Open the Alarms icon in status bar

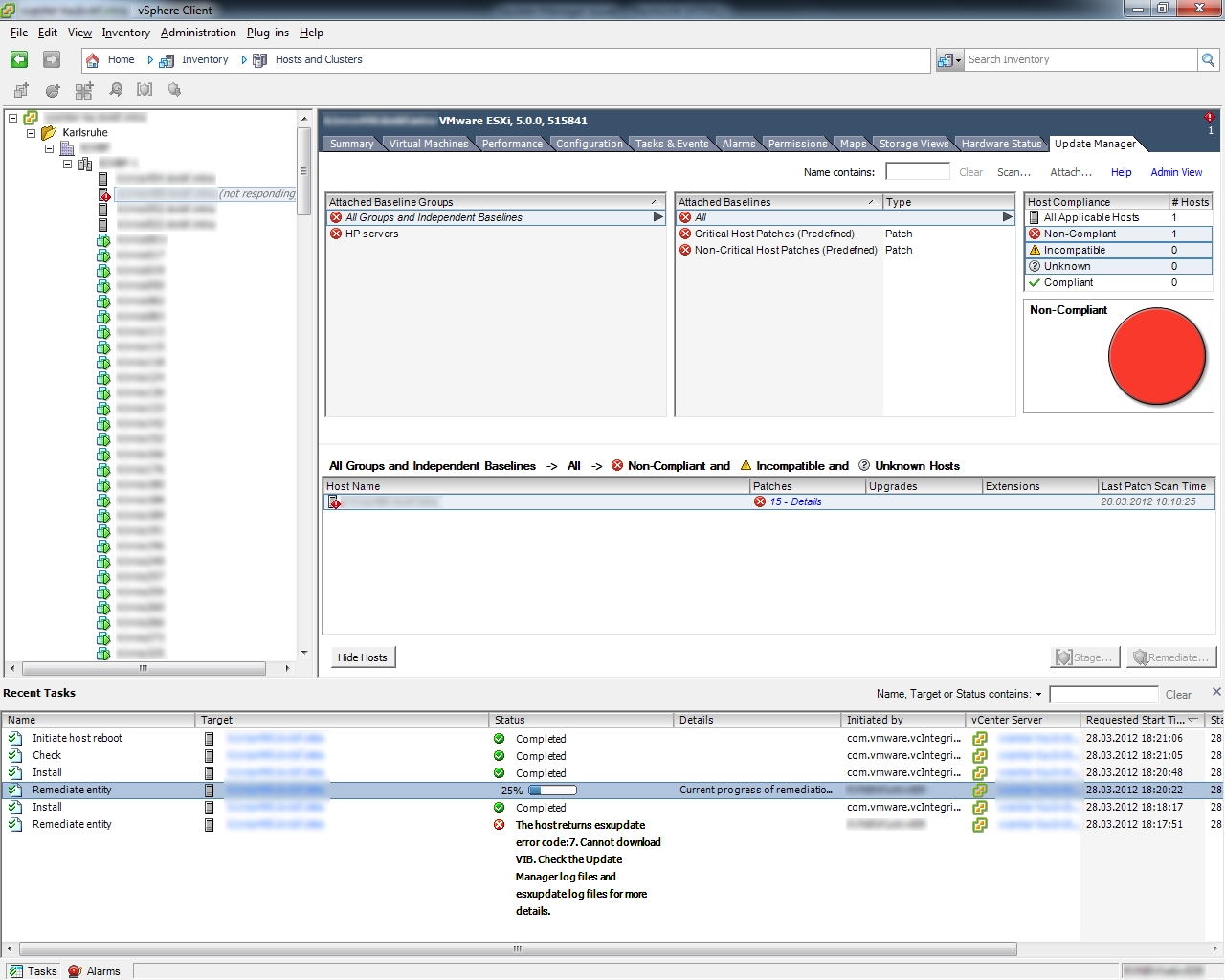[75, 970]
